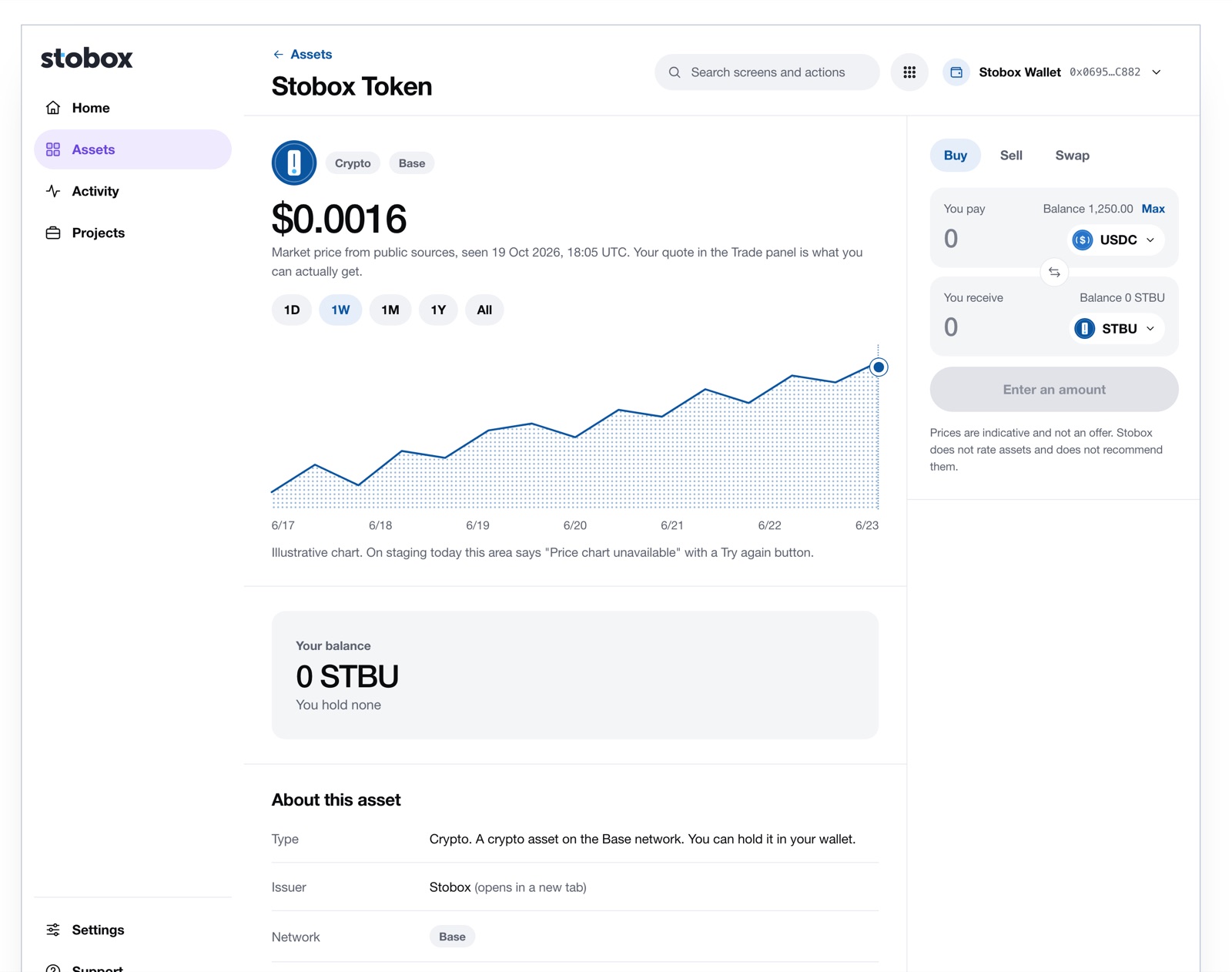The width and height of the screenshot is (1232, 972).
Task: Select the 1D chart range
Action: pos(292,310)
